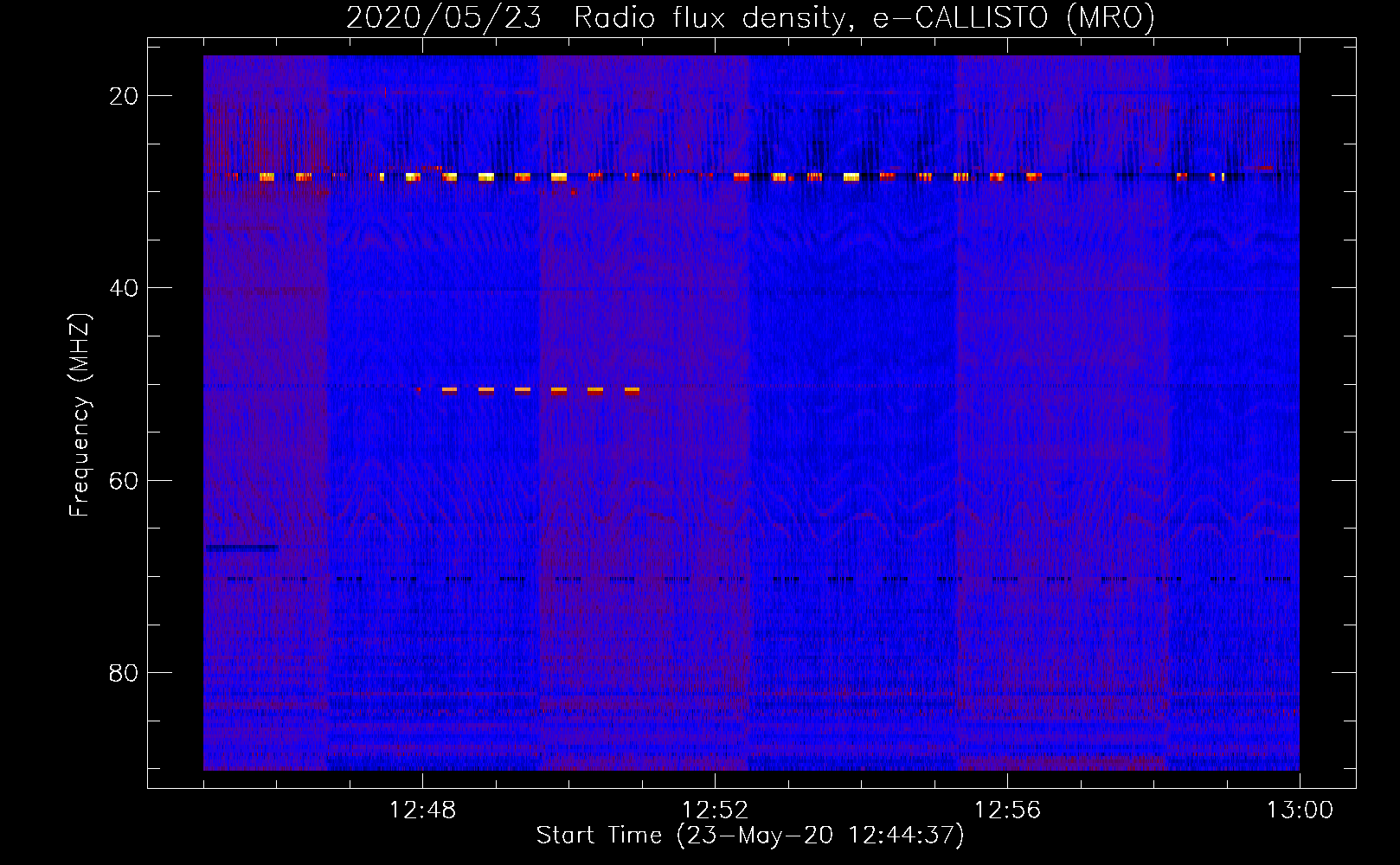This screenshot has height=865, width=1400.
Task: Click the 12:48 time tick label
Action: (x=422, y=811)
